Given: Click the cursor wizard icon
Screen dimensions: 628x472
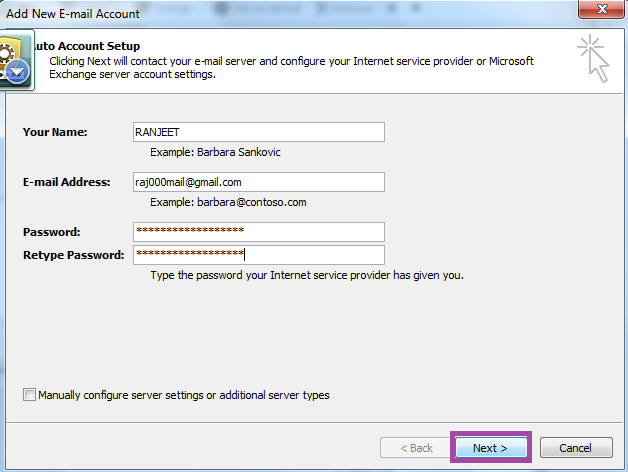Looking at the screenshot, I should click(594, 59).
